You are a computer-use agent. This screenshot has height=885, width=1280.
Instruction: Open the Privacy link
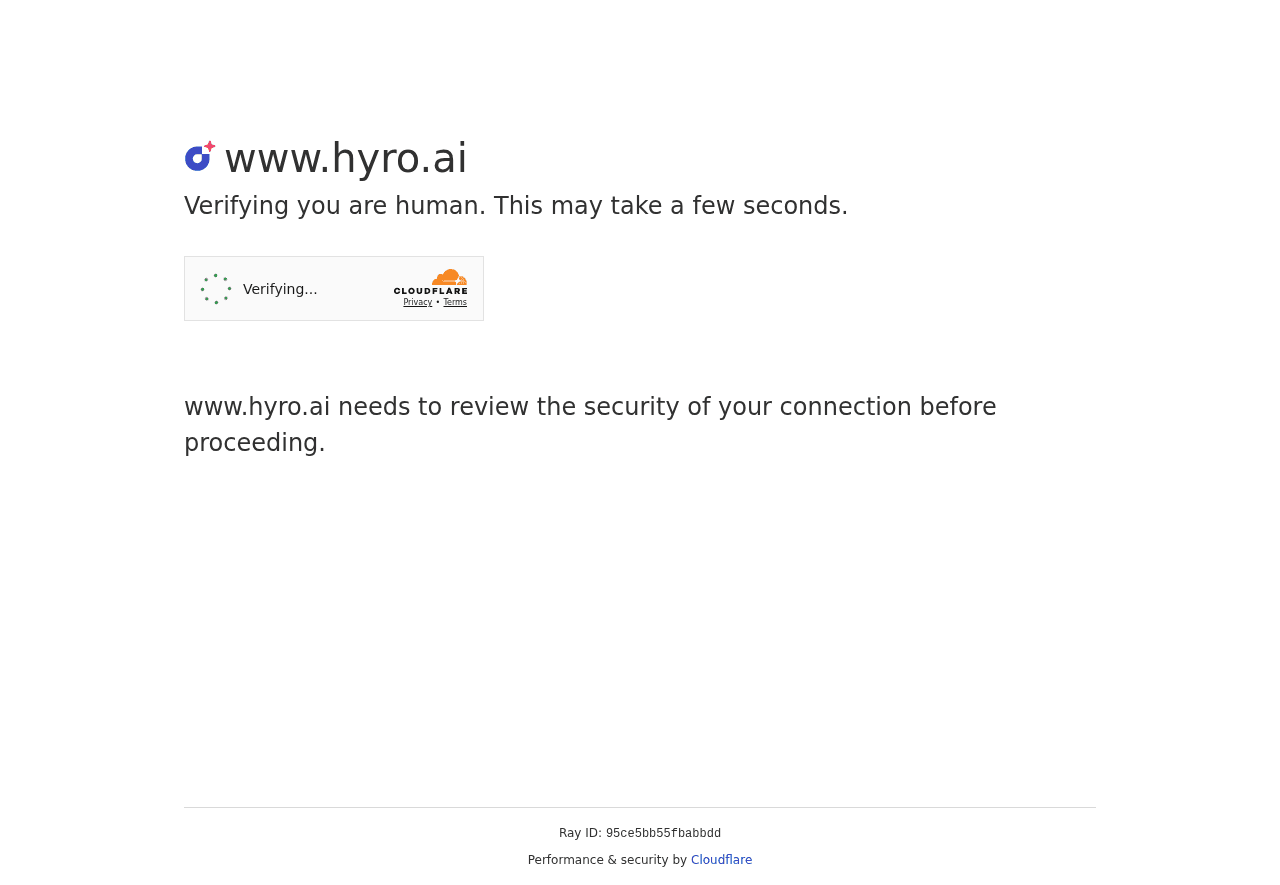click(417, 301)
